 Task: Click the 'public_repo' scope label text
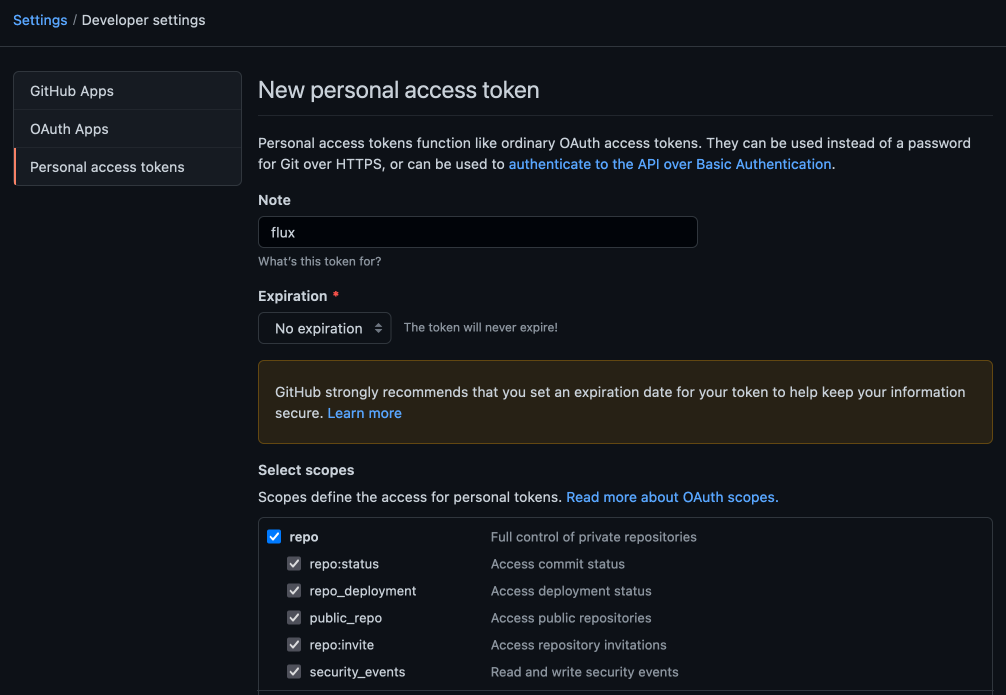345,618
